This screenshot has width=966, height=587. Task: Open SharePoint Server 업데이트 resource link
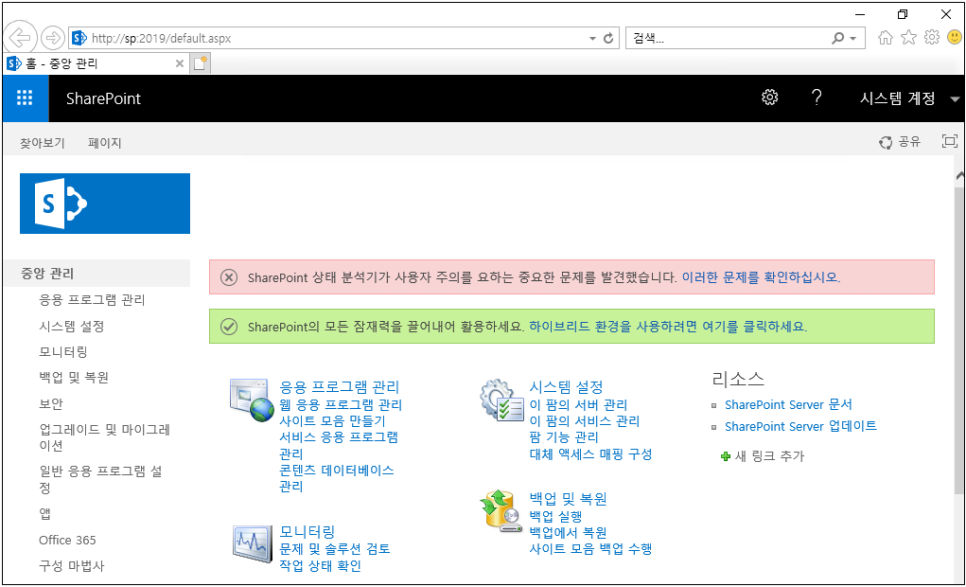pos(801,426)
